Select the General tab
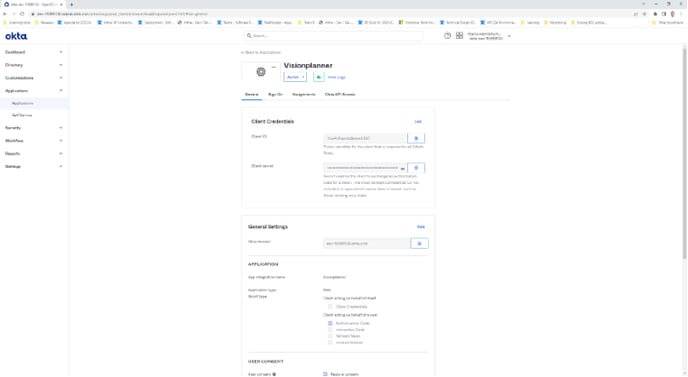The image size is (688, 377). [251, 94]
